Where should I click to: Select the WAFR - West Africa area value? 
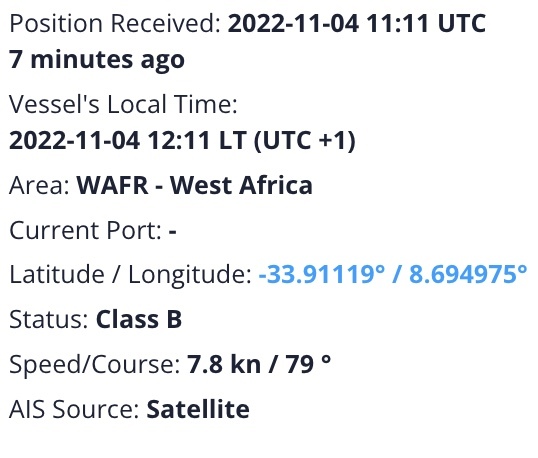pos(195,185)
